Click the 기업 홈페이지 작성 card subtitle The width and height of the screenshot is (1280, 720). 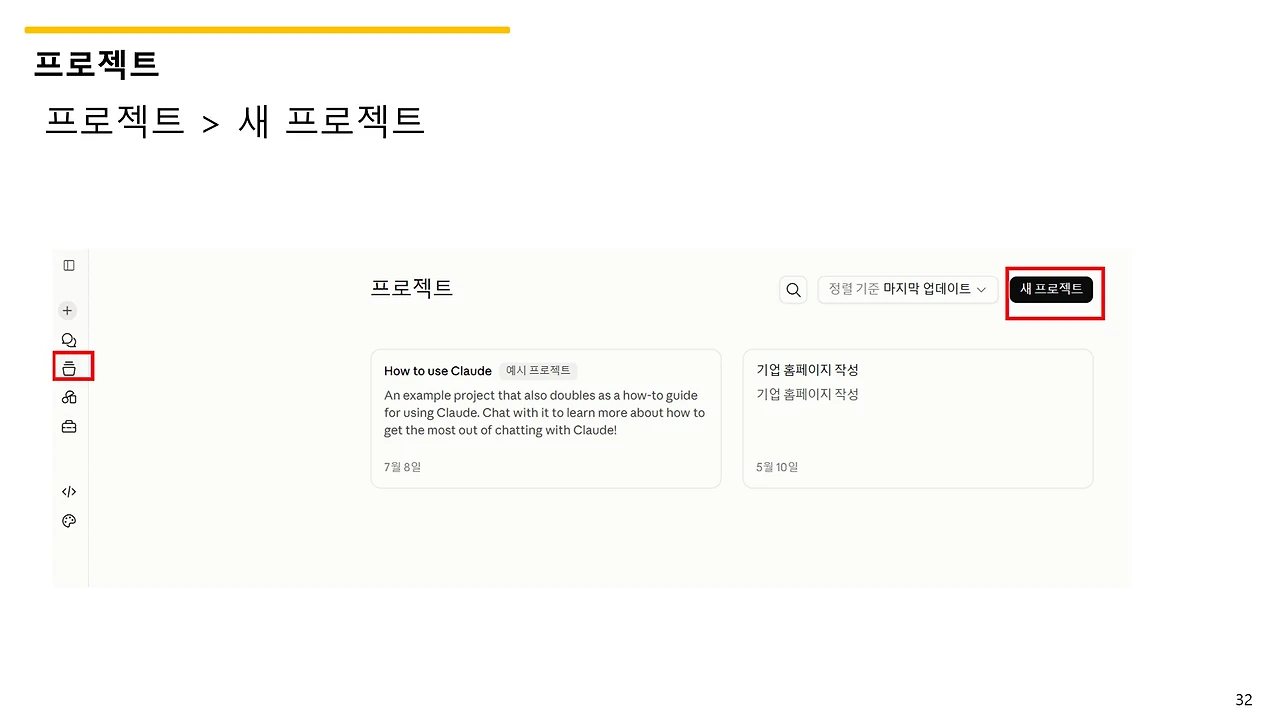point(808,394)
